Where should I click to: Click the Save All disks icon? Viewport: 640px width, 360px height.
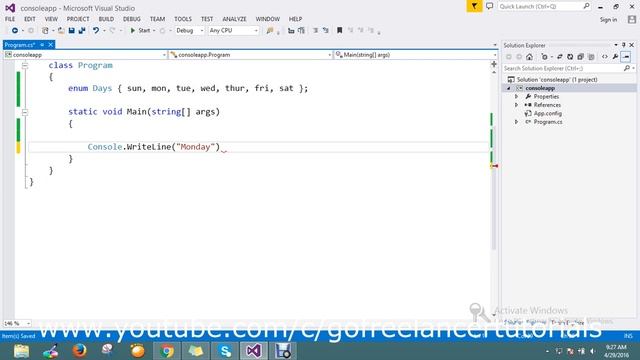[82, 31]
